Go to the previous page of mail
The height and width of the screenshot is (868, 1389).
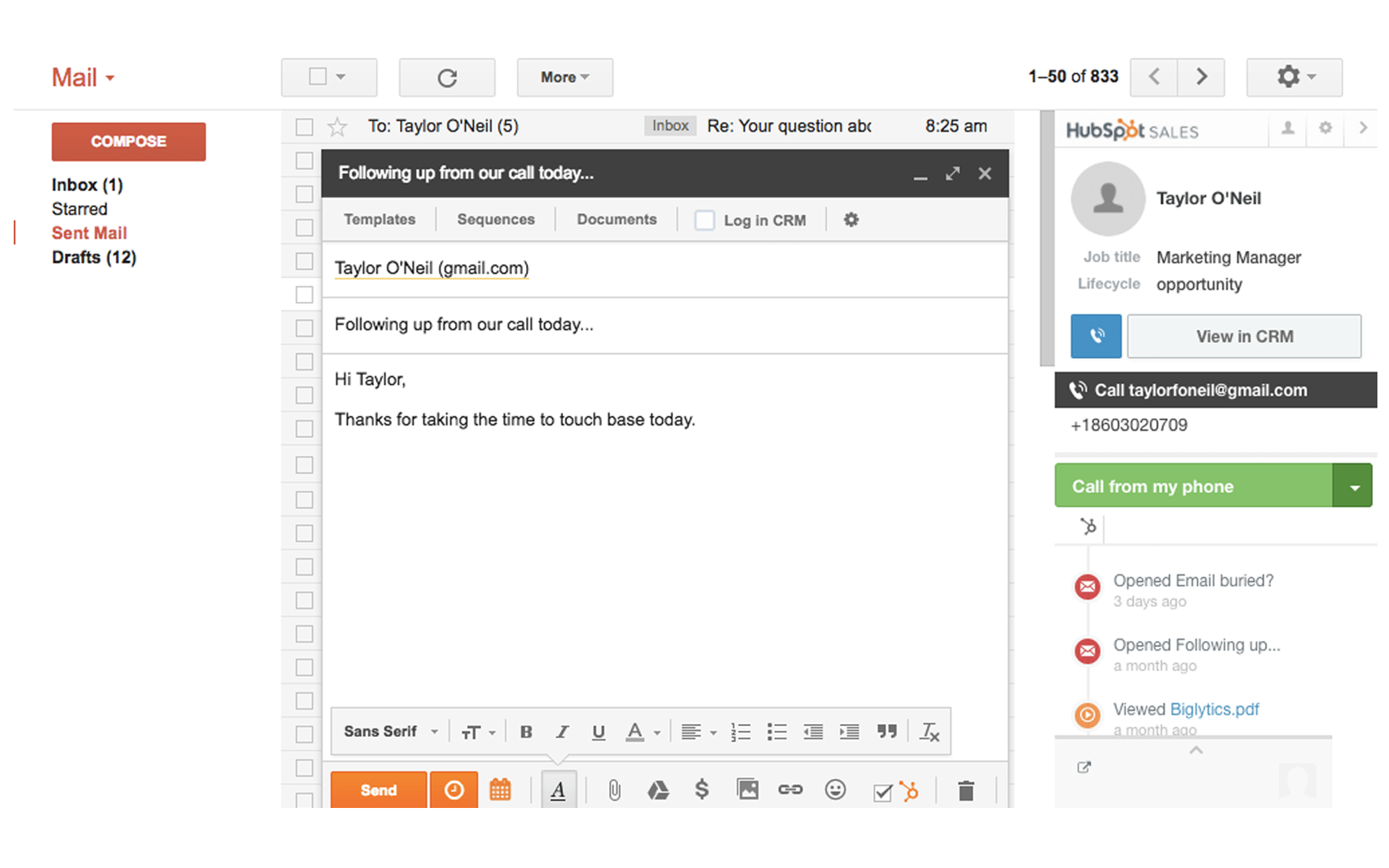(1154, 77)
